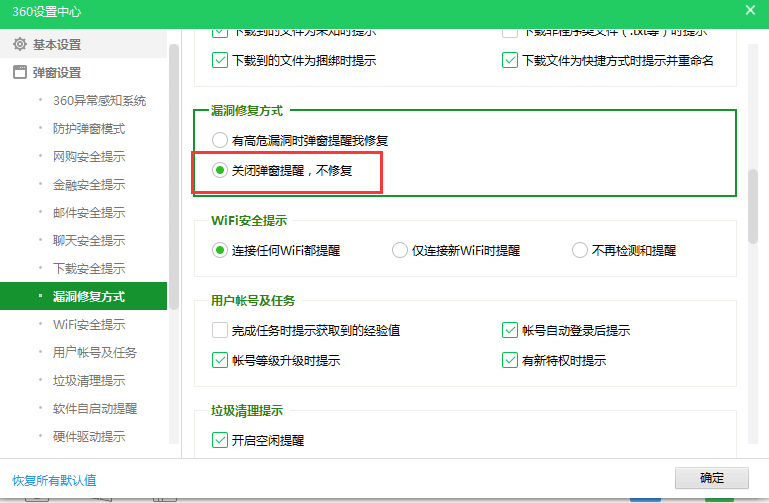Toggle 下载到的文件为捆绑时提示 checkbox
The image size is (769, 503).
[x=220, y=60]
